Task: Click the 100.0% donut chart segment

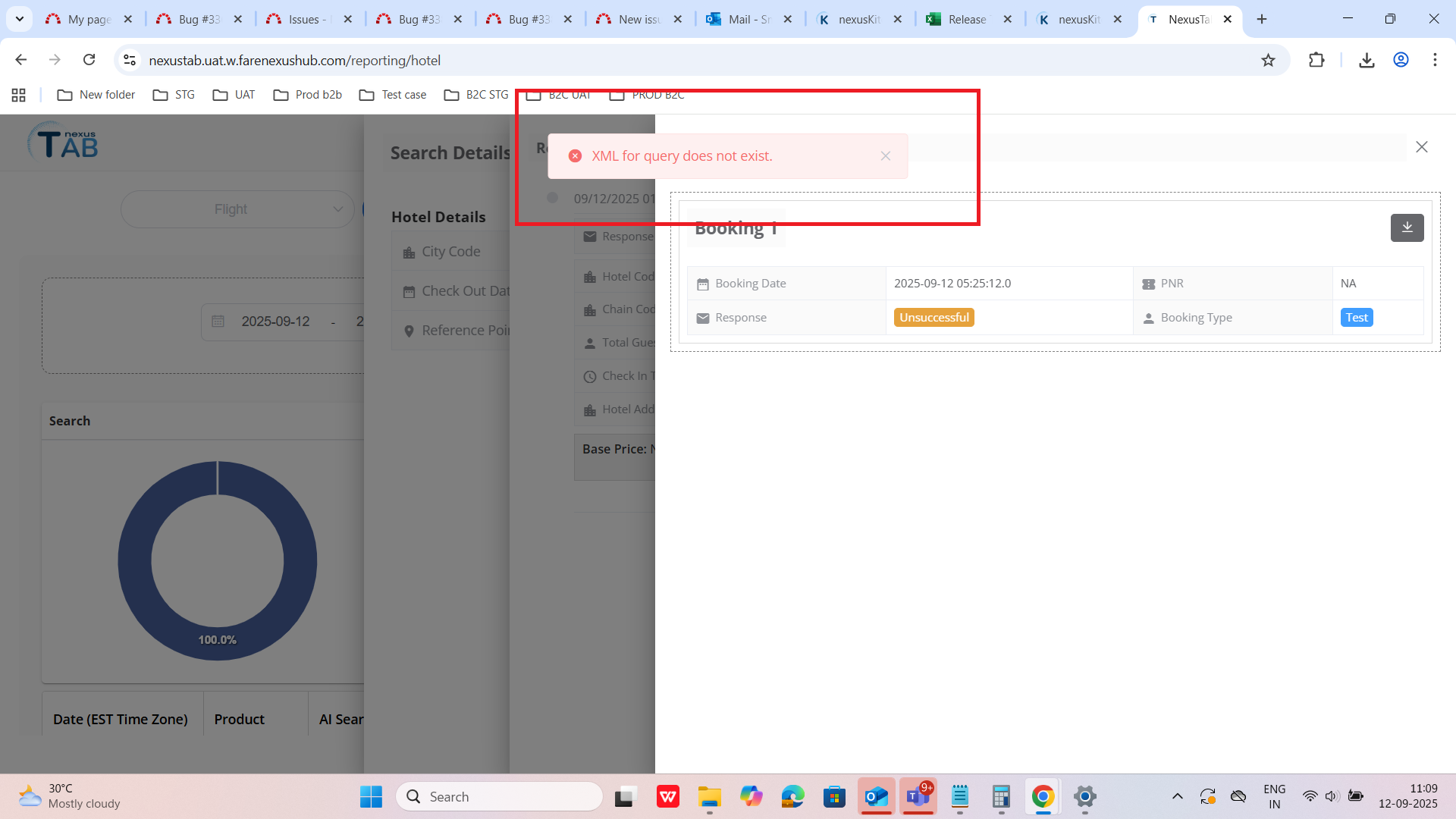Action: 218,639
